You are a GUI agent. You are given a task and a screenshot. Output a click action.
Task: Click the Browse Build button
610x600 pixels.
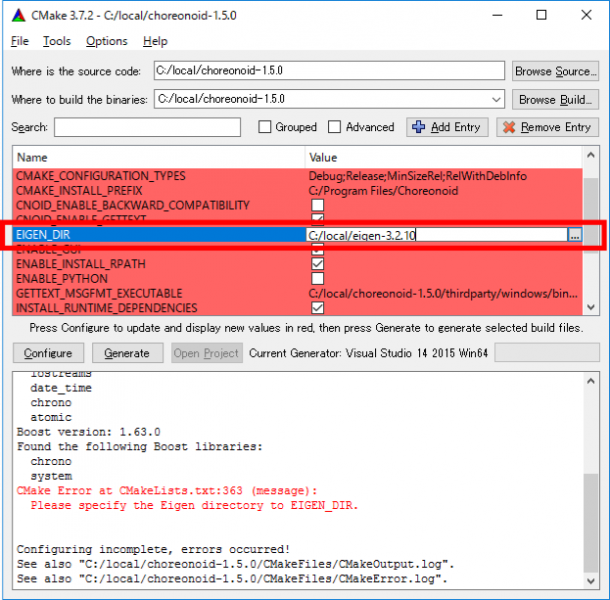[555, 99]
